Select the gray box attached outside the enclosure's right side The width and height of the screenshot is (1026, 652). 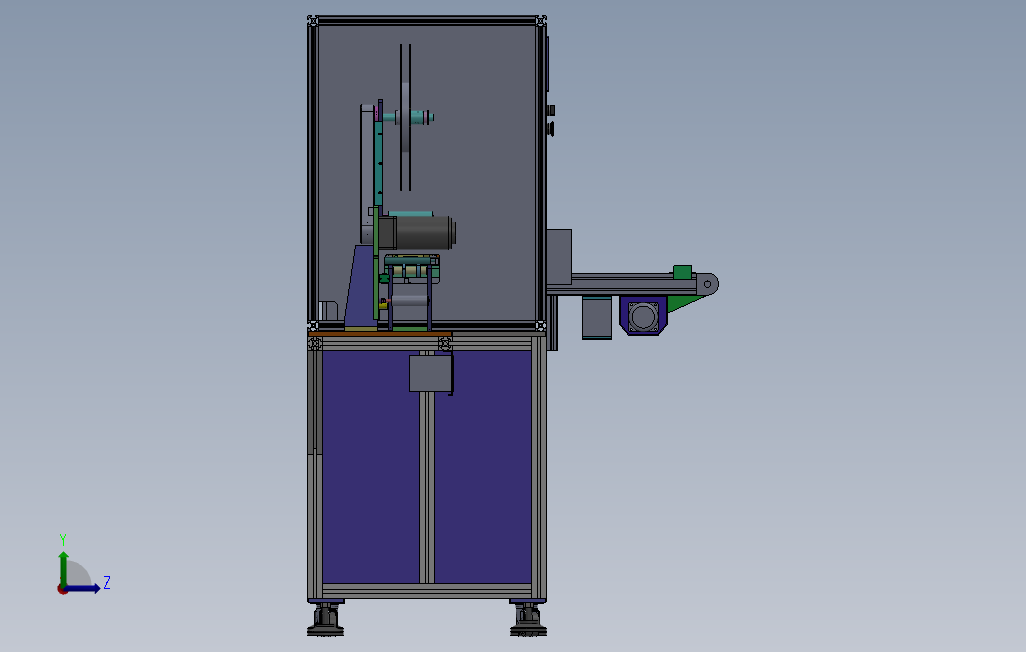(x=559, y=257)
